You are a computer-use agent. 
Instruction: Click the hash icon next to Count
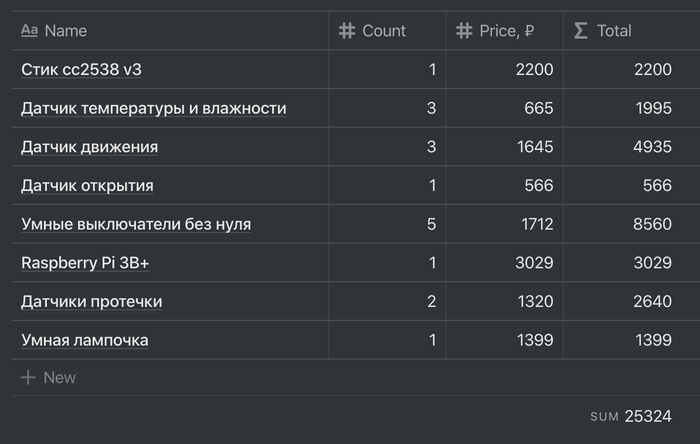347,31
